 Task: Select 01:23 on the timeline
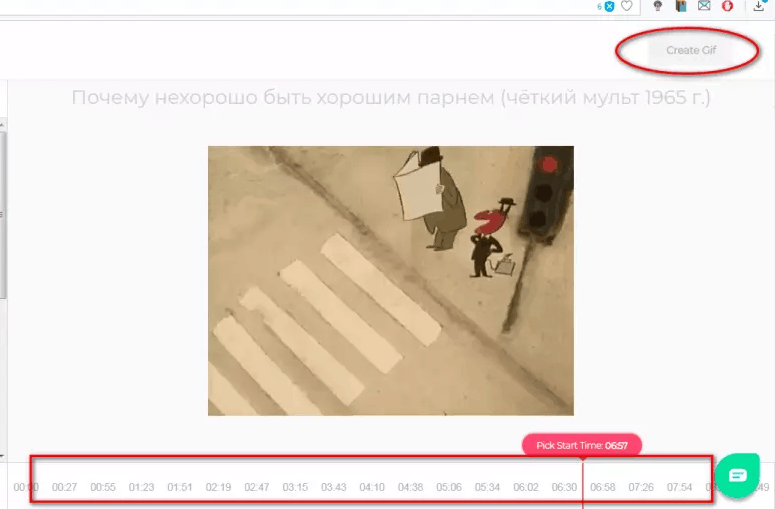click(142, 487)
